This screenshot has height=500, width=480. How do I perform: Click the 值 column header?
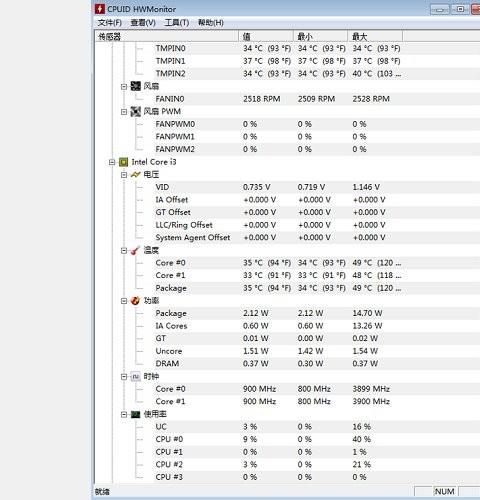[266, 36]
